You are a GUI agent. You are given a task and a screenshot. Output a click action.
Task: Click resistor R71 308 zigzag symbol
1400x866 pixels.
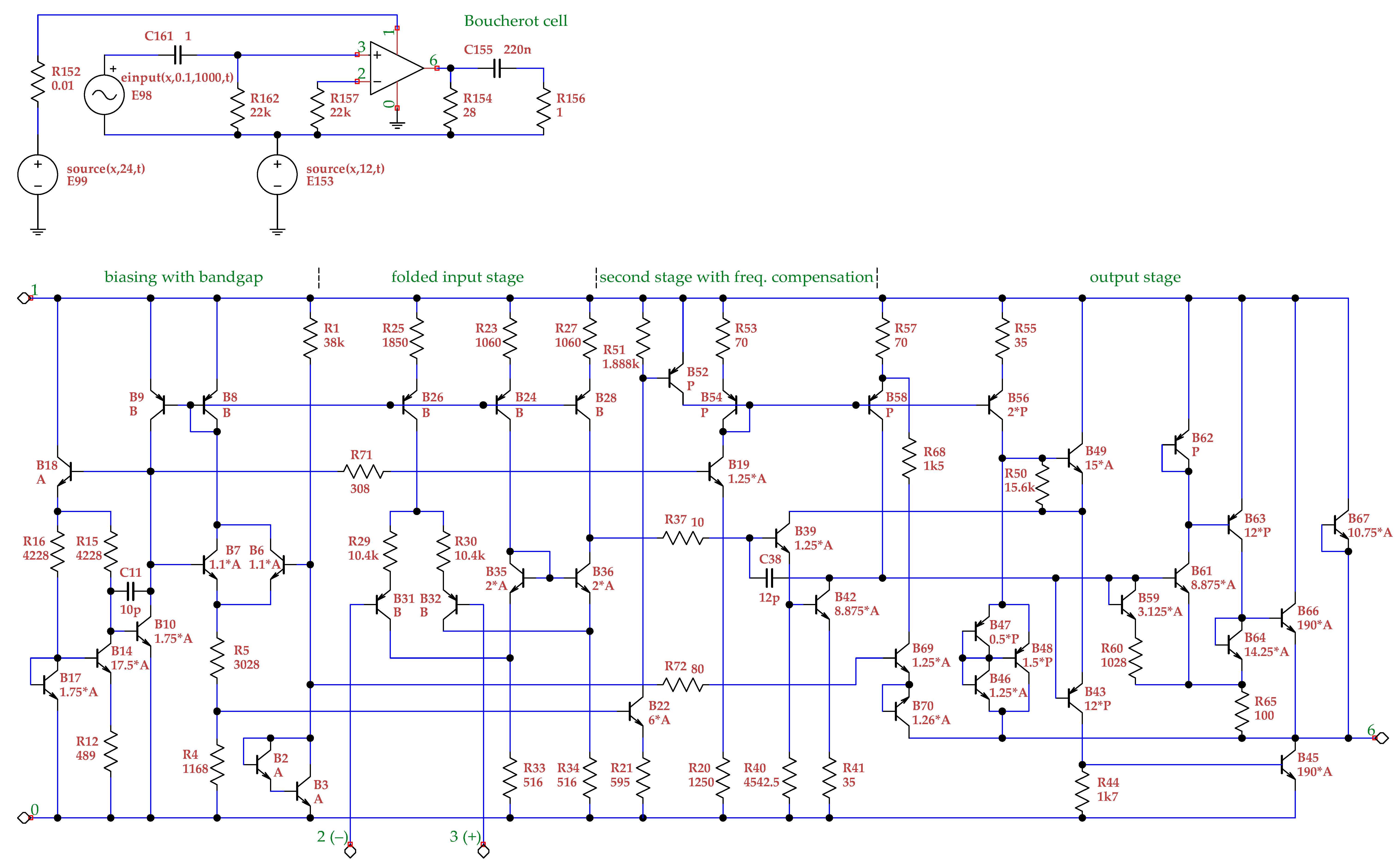(364, 471)
